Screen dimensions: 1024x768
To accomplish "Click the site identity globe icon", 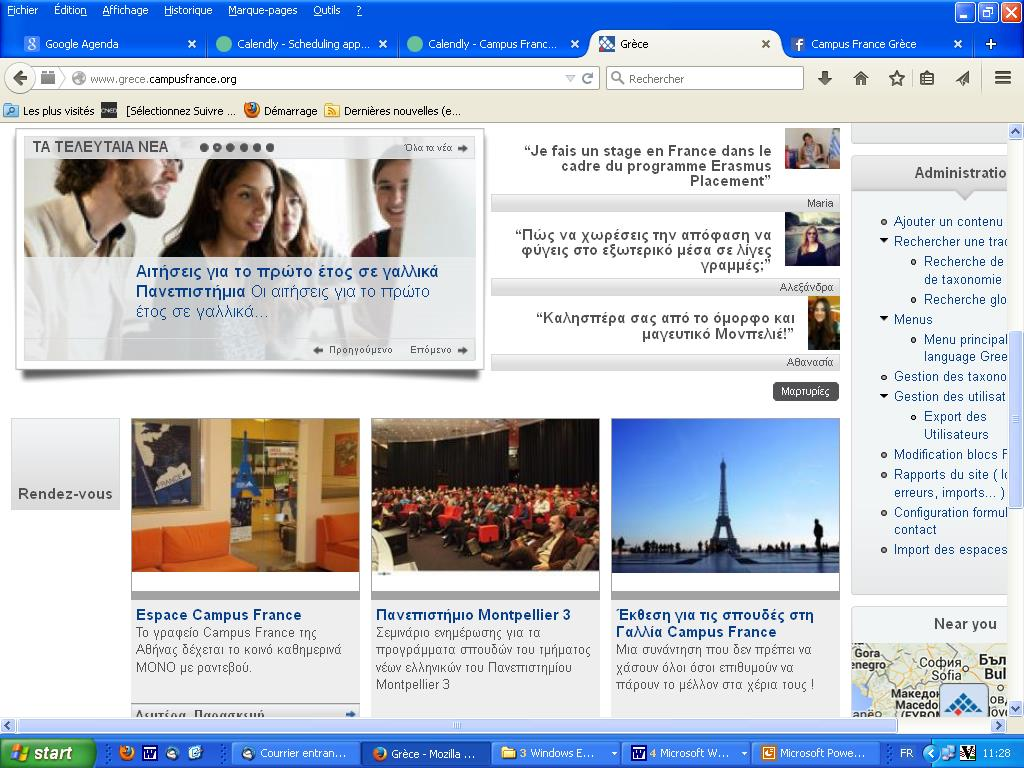I will pyautogui.click(x=79, y=78).
